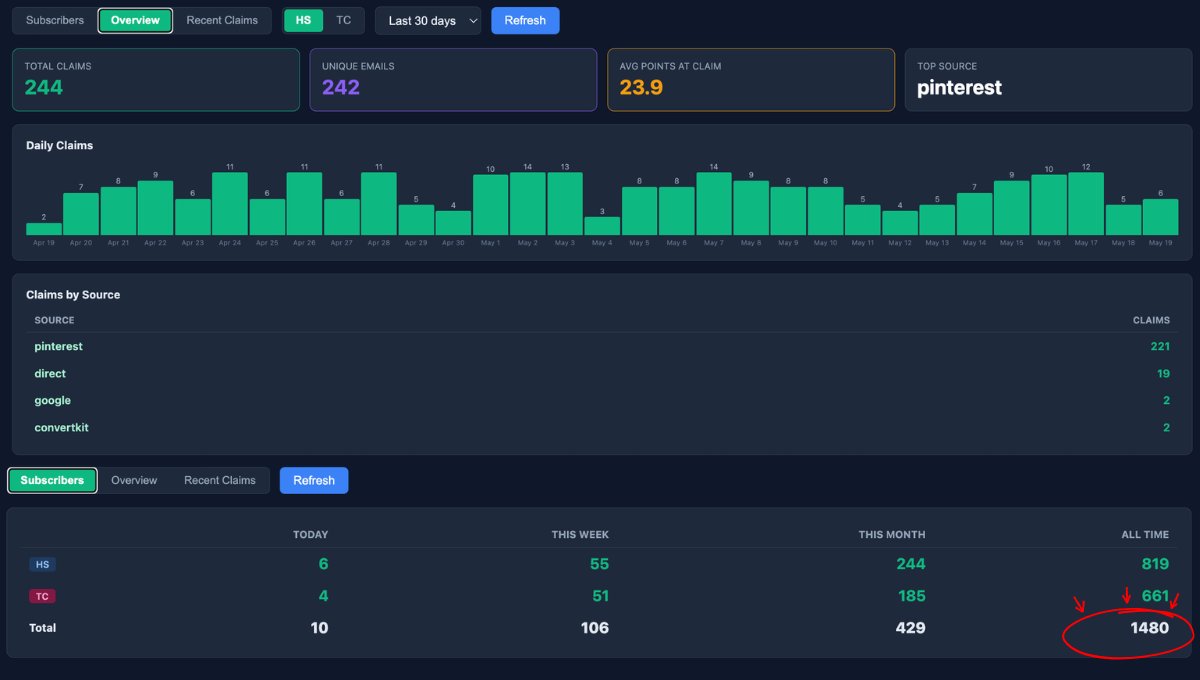Viewport: 1200px width, 680px height.
Task: Click the Apr 26 bar in Daily Claims
Action: [304, 204]
